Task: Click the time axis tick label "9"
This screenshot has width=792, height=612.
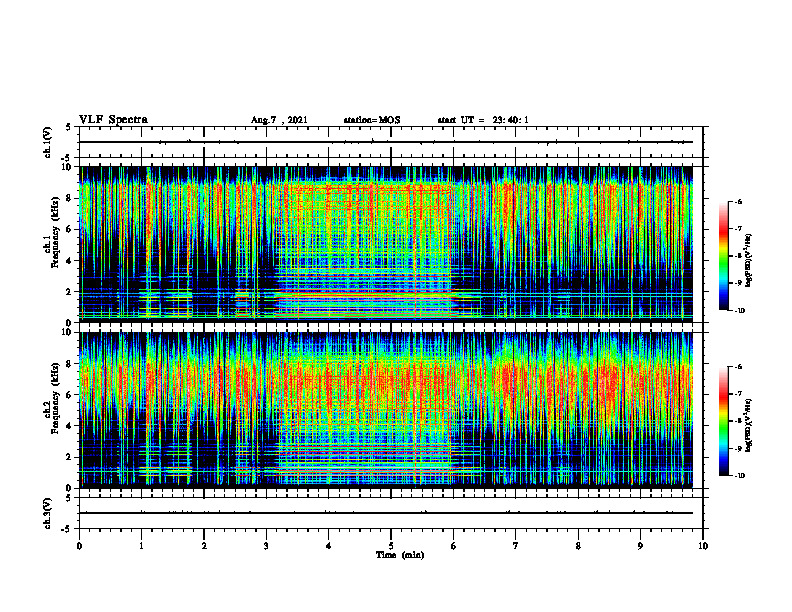Action: point(640,546)
